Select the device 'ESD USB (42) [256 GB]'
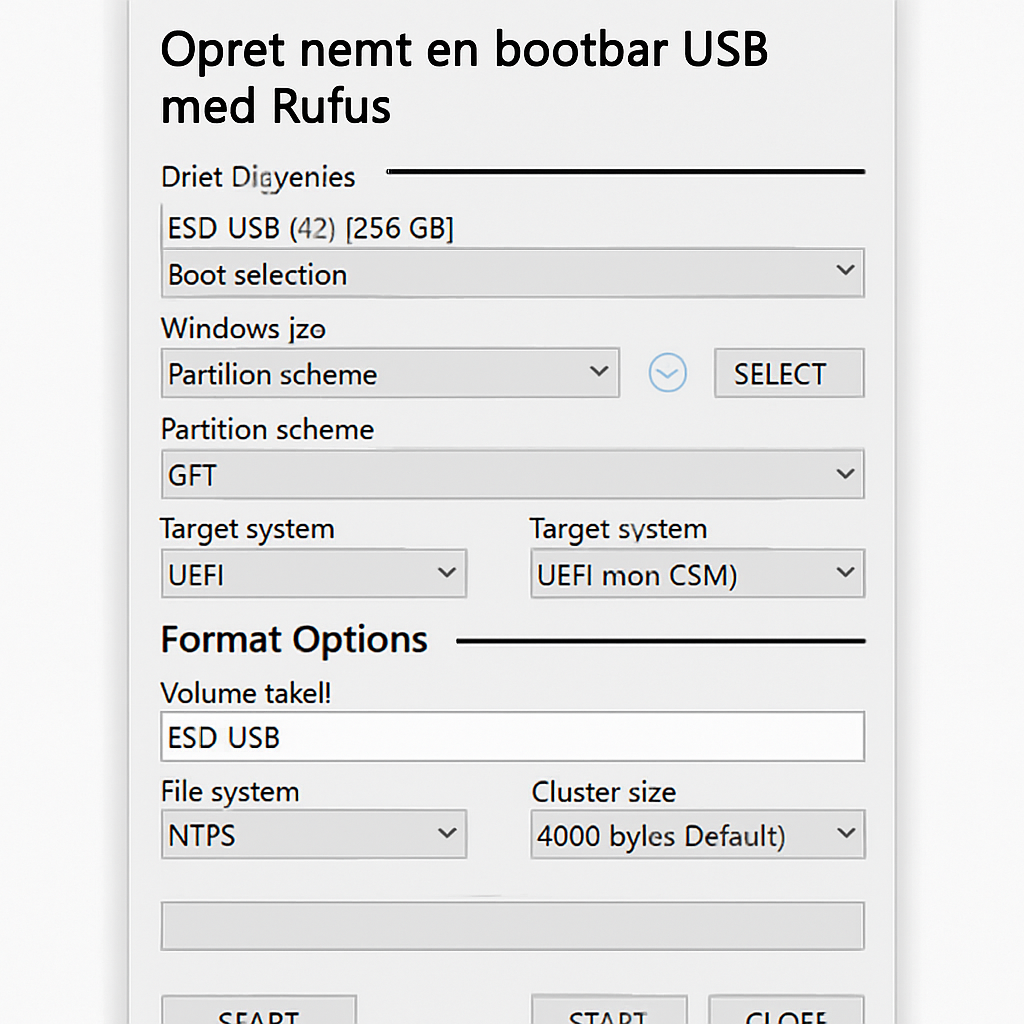The width and height of the screenshot is (1024, 1024). point(310,228)
